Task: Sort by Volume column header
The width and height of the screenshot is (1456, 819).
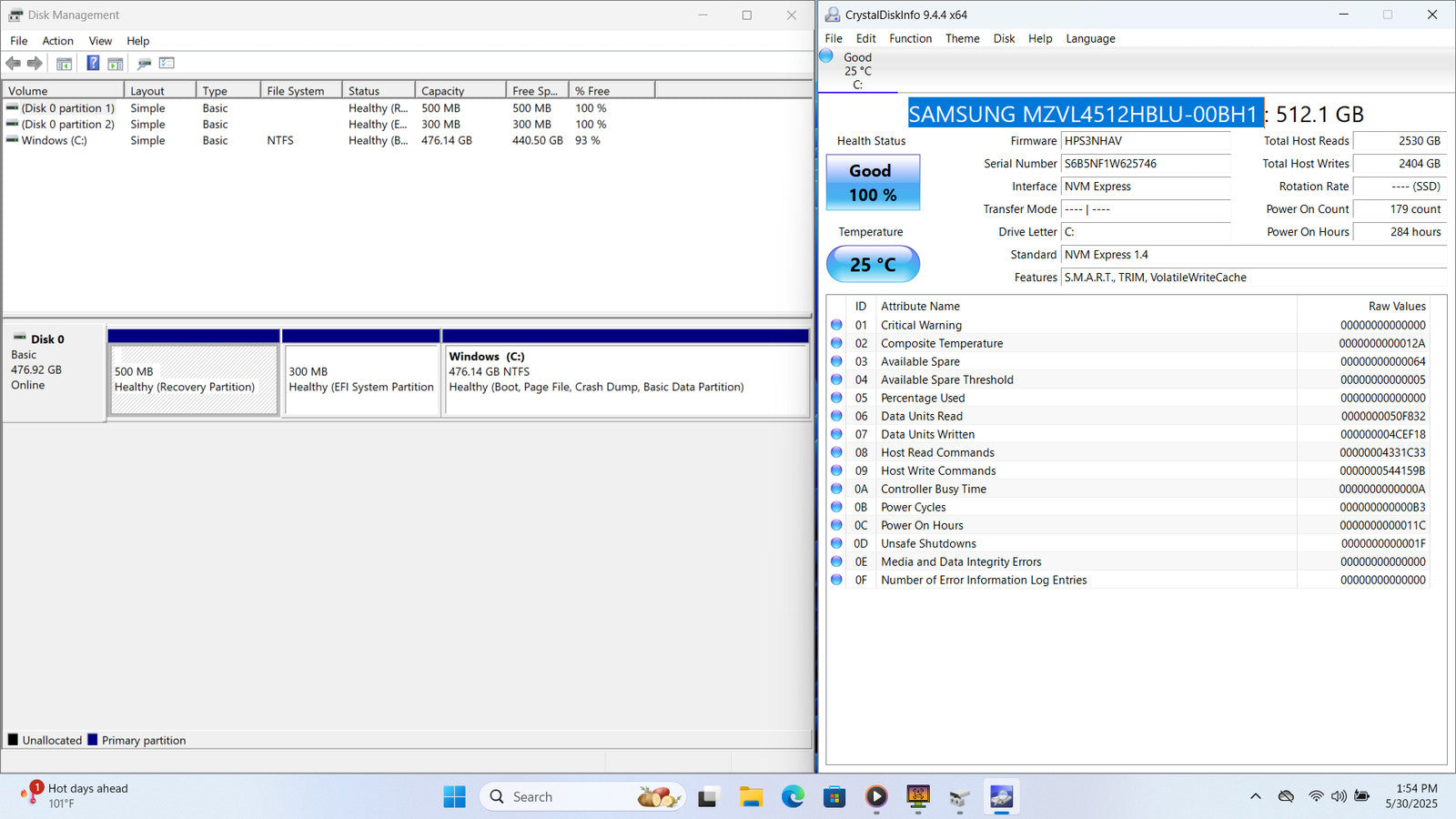Action: (64, 90)
